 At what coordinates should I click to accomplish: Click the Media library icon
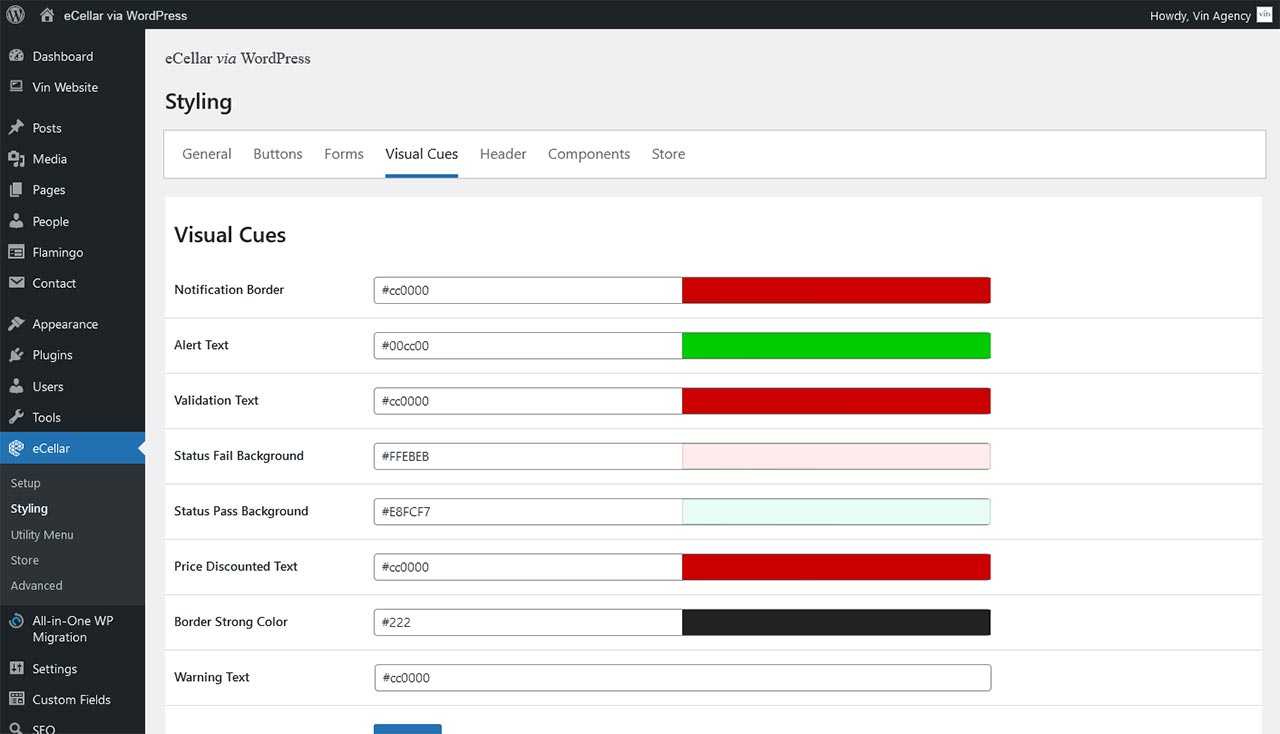16,159
